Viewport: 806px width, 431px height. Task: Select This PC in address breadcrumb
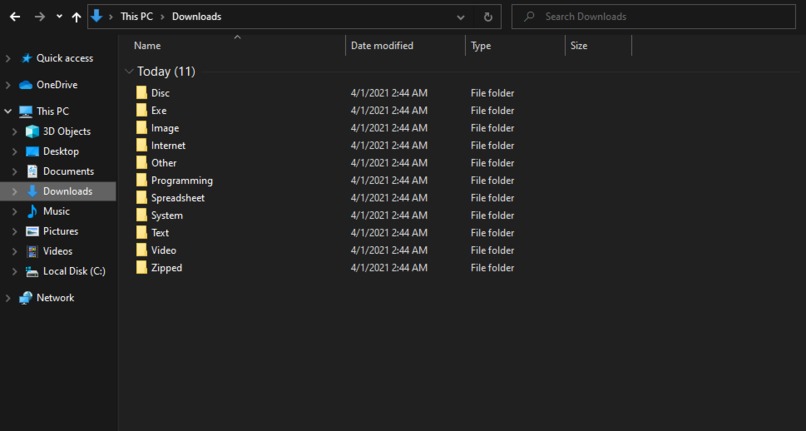coord(136,16)
